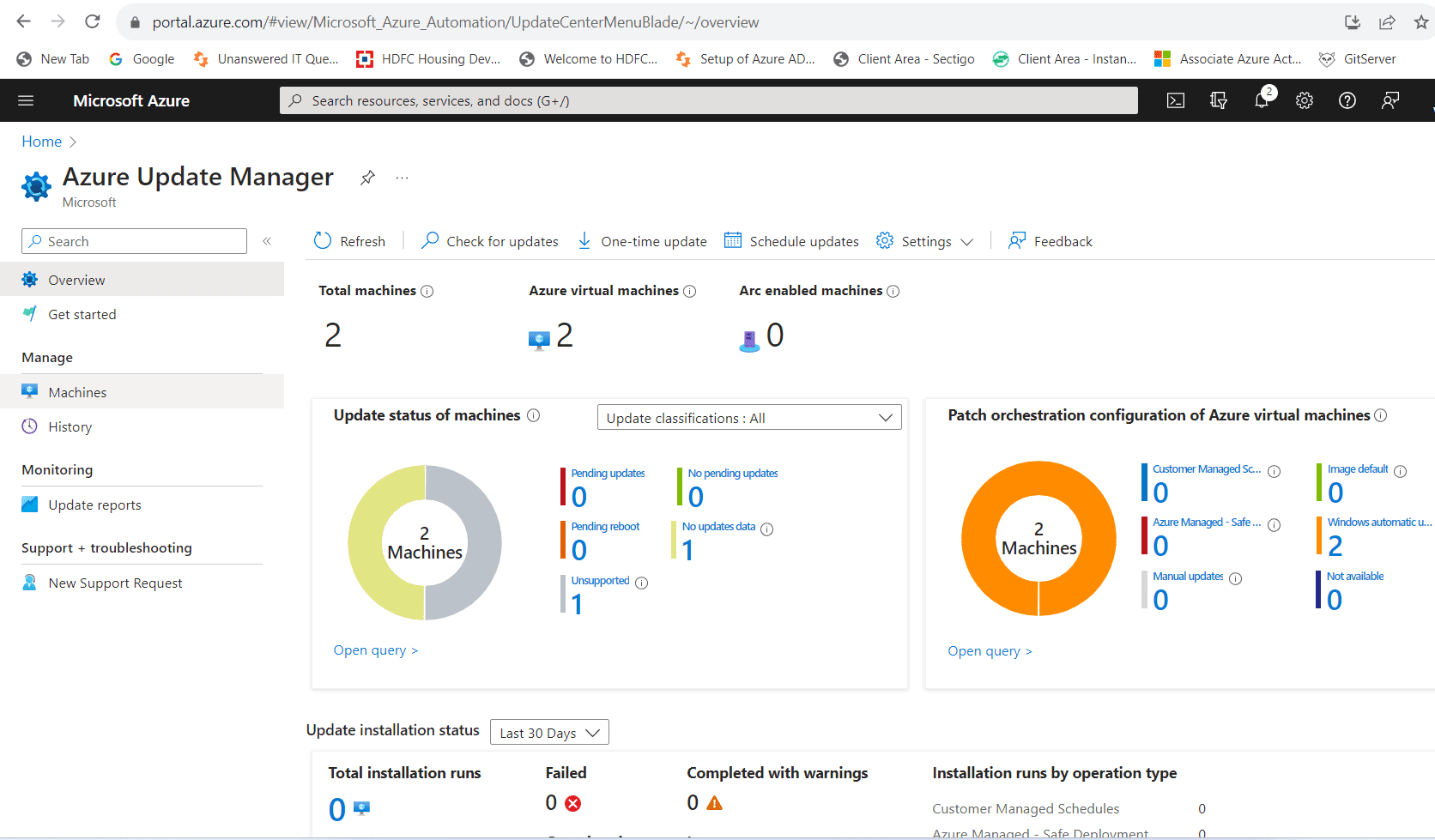
Task: Open New Support Request
Action: pyautogui.click(x=142, y=583)
